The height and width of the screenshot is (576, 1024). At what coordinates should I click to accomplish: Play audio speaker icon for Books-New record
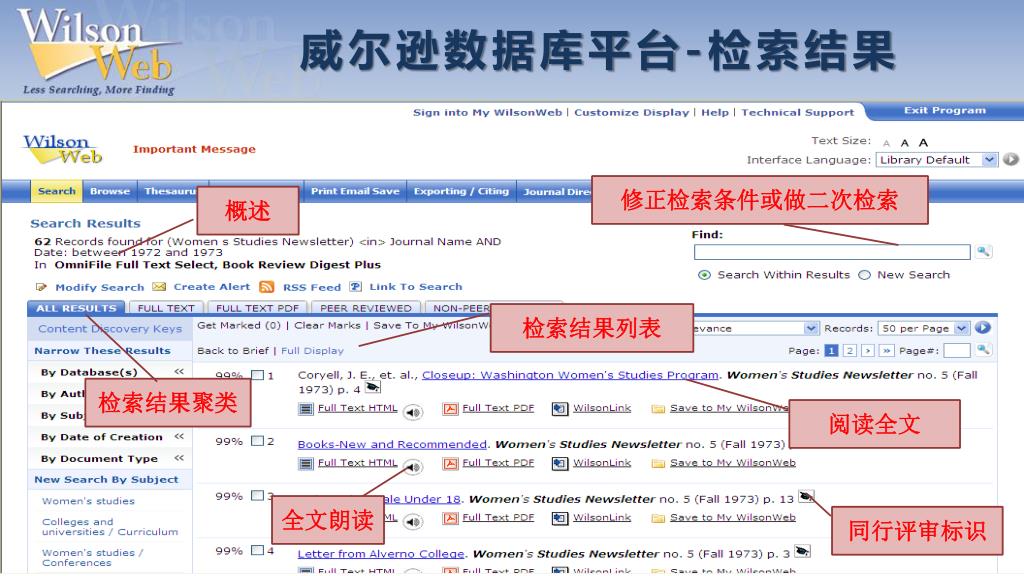coord(413,466)
